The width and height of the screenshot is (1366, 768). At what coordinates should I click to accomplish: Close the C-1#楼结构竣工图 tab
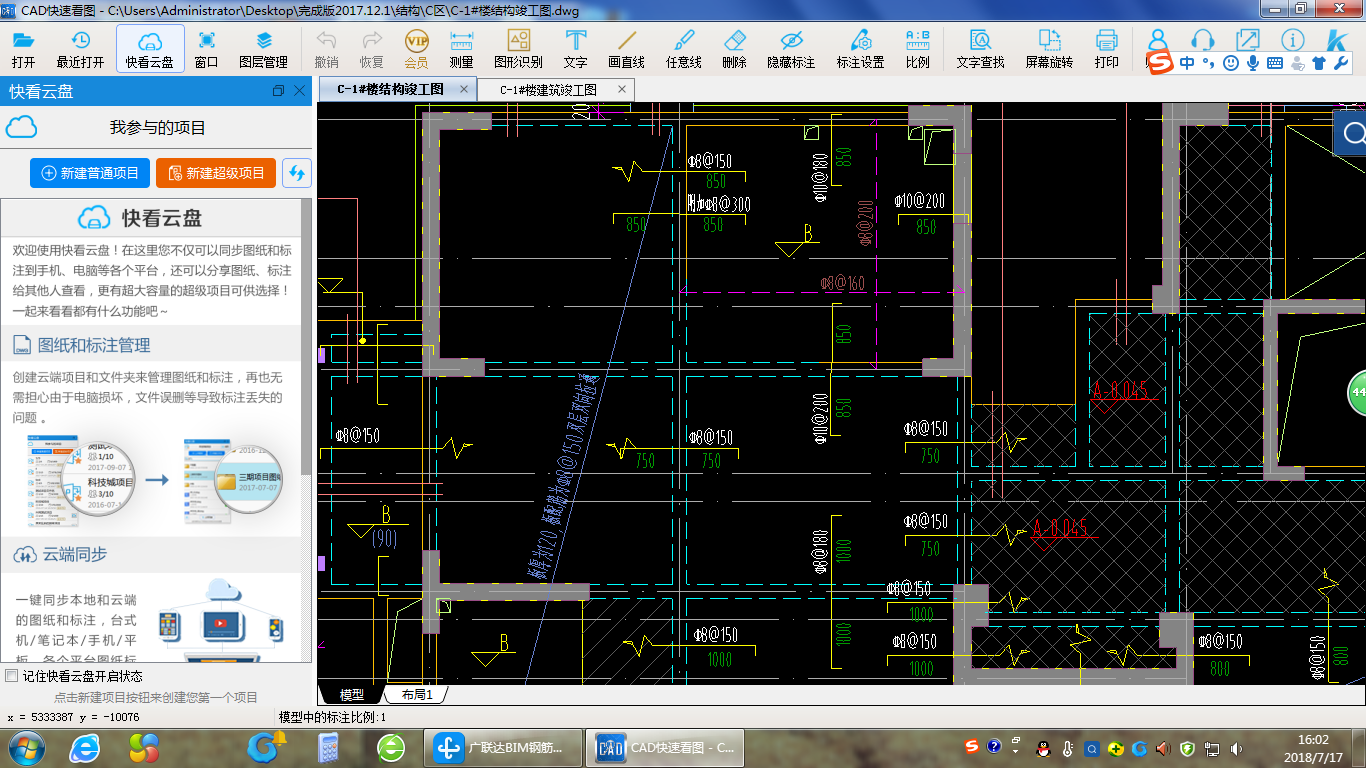pos(464,89)
